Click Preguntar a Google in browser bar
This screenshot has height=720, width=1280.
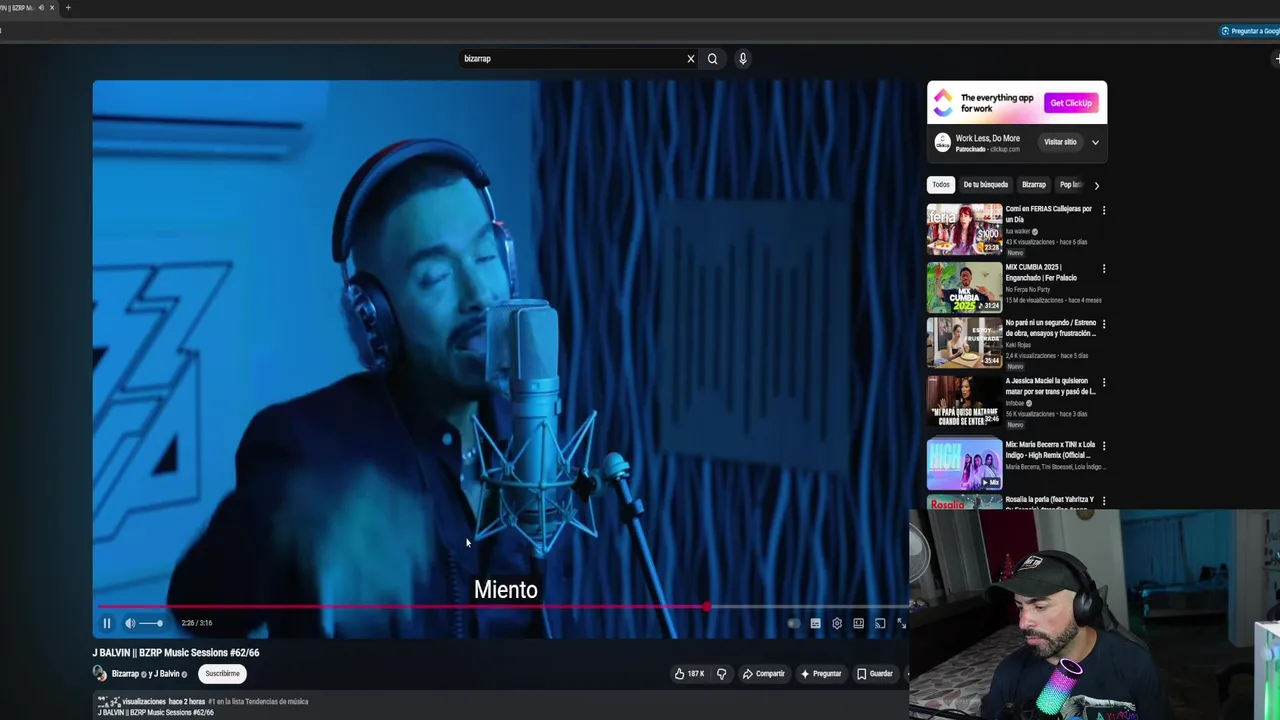pos(1250,31)
